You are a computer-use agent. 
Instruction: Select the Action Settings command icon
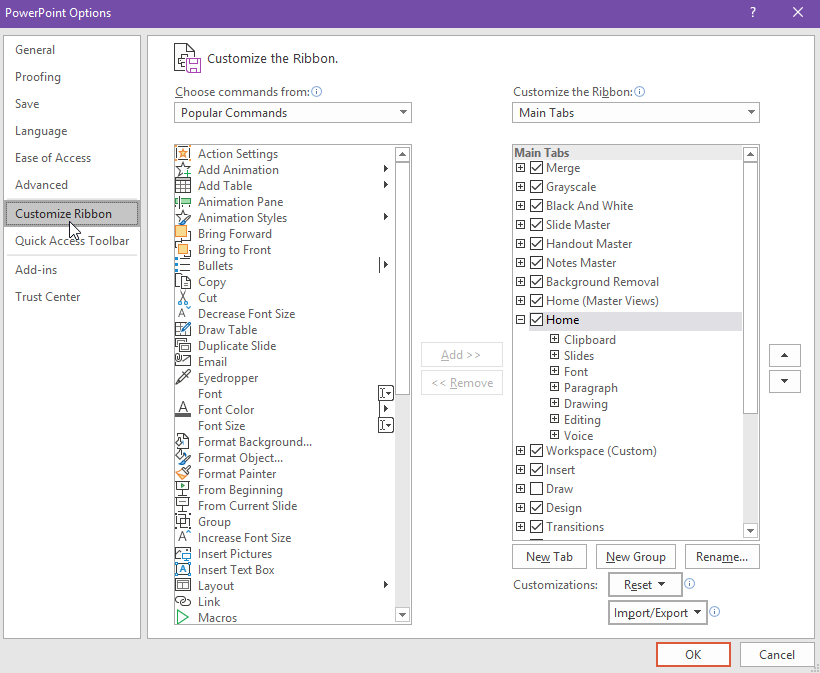coord(183,154)
